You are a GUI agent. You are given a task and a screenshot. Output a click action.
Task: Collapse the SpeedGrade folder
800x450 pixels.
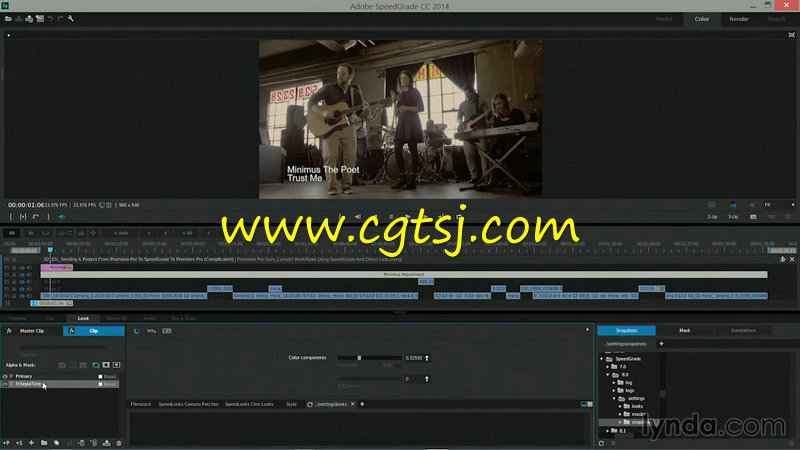click(x=602, y=359)
